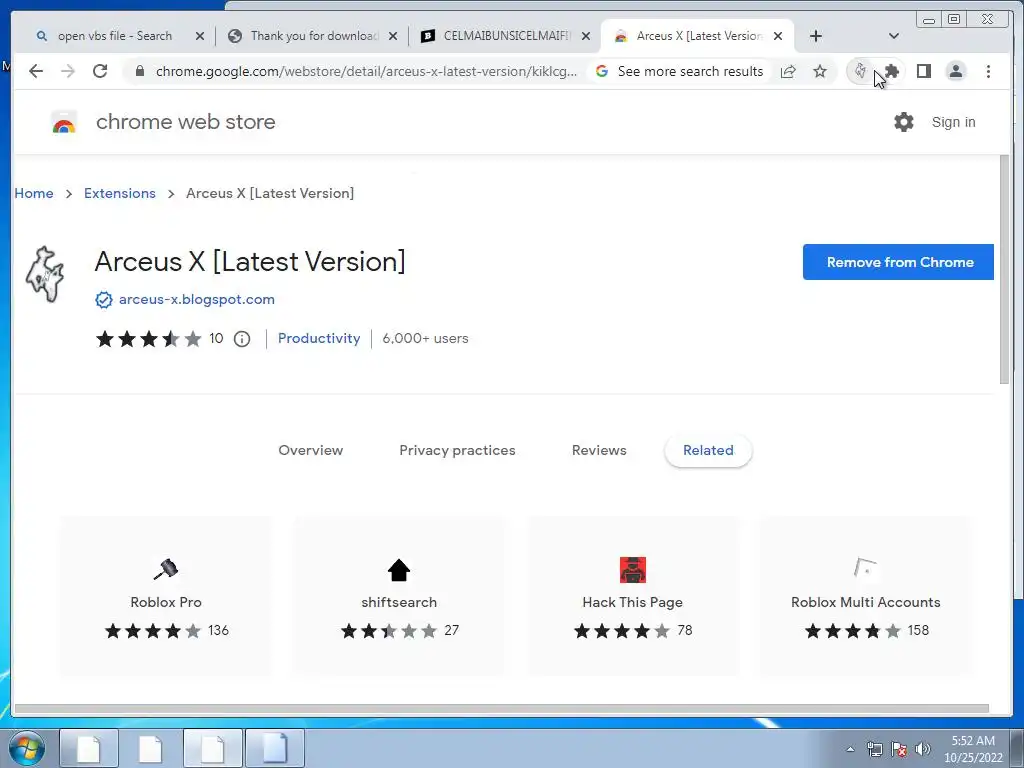1024x768 pixels.
Task: Open arceus-x.blogspot.com publisher link
Action: (x=197, y=300)
